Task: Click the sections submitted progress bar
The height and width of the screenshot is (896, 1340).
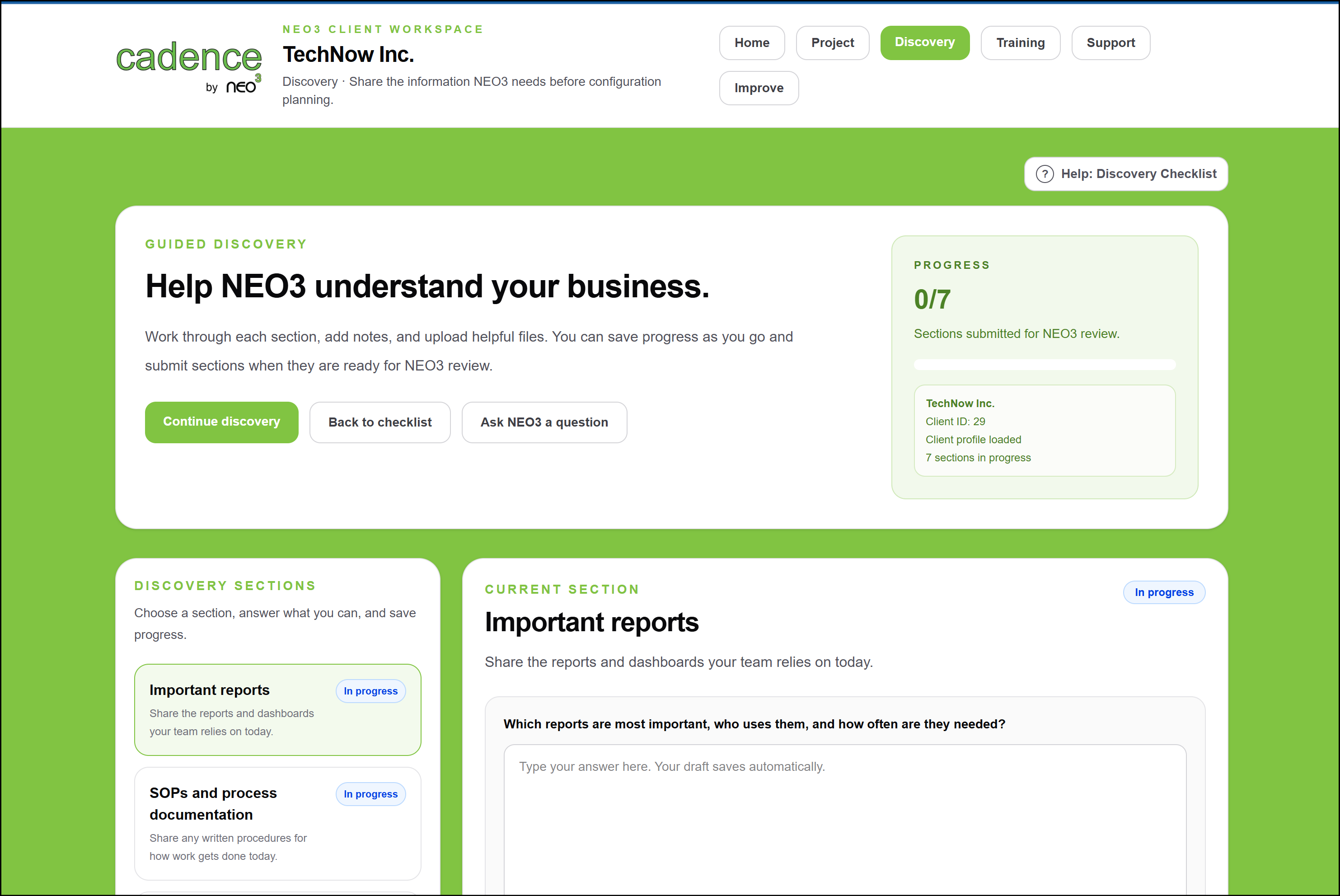Action: 1045,365
